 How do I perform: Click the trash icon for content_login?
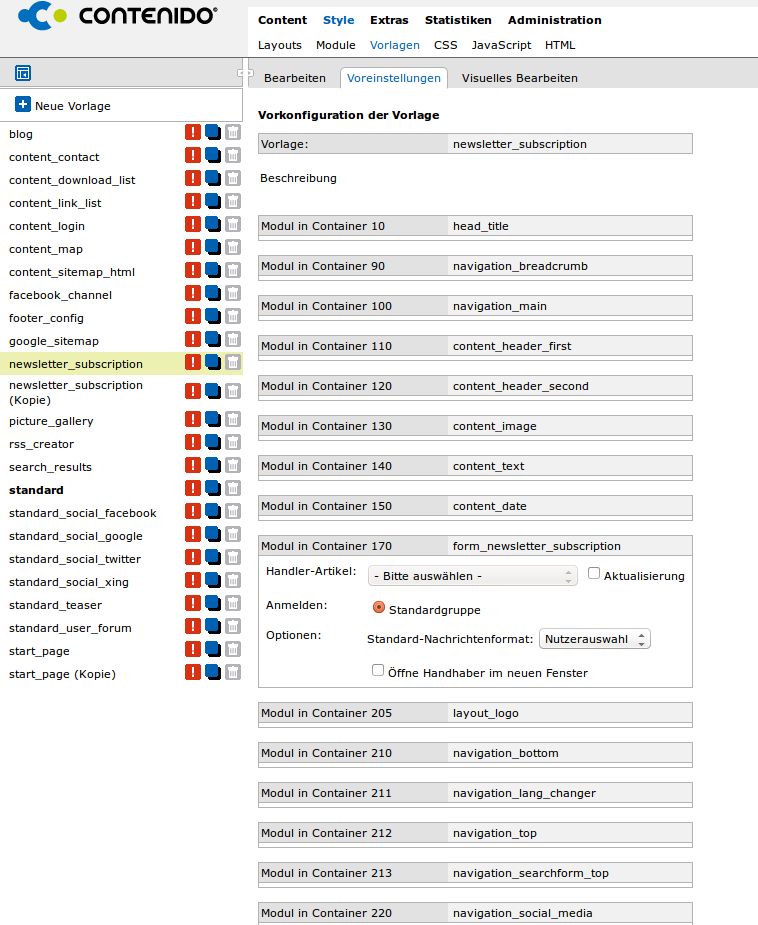(233, 225)
